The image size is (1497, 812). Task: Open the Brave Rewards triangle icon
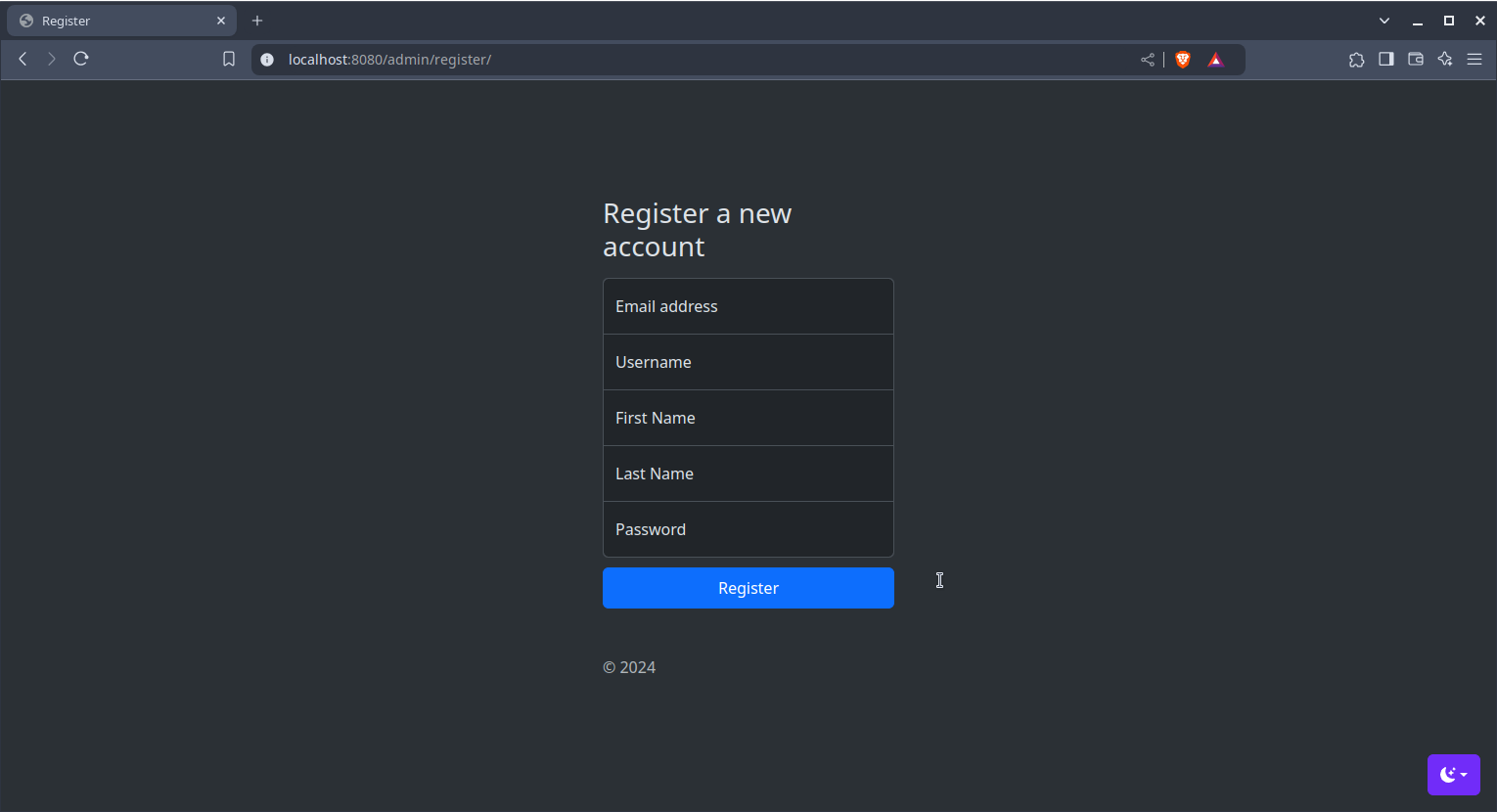click(x=1215, y=60)
